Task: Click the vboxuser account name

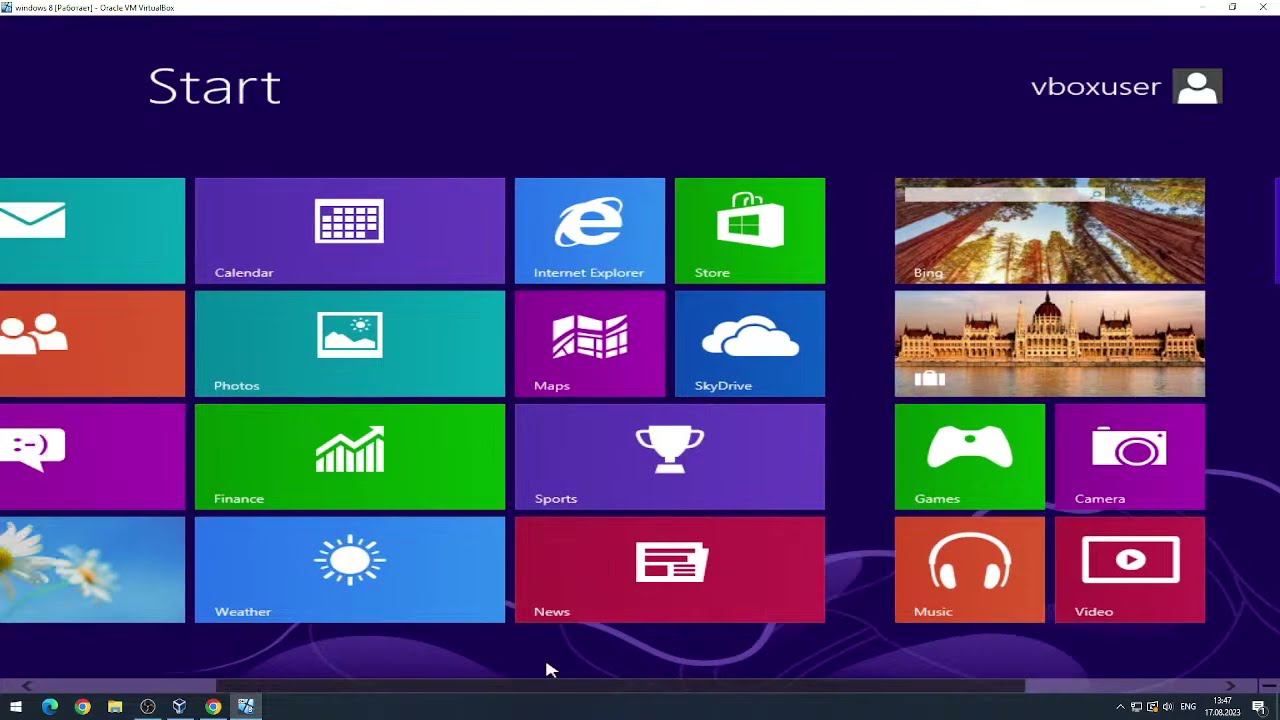Action: click(1096, 87)
